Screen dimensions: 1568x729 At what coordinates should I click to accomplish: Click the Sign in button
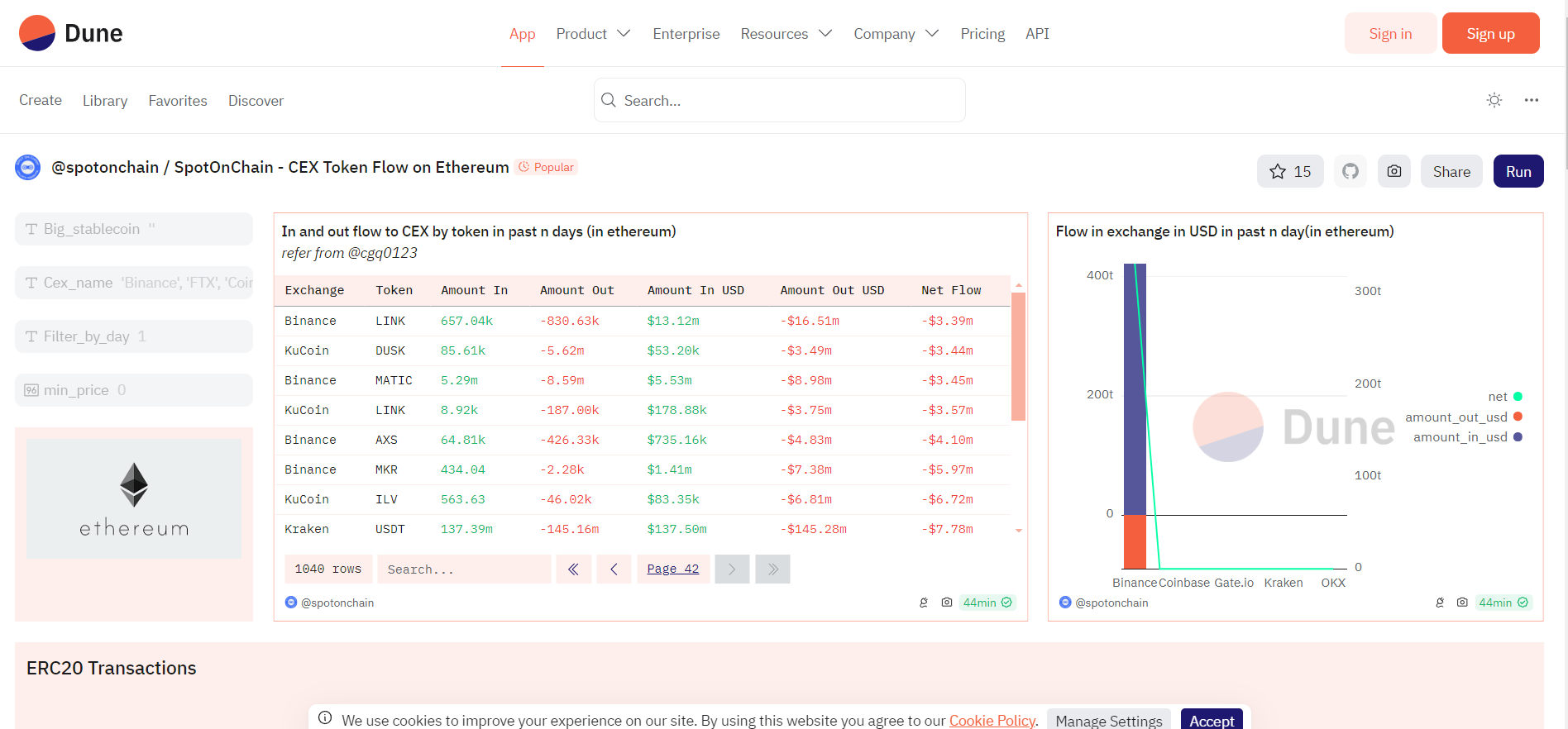click(1390, 33)
